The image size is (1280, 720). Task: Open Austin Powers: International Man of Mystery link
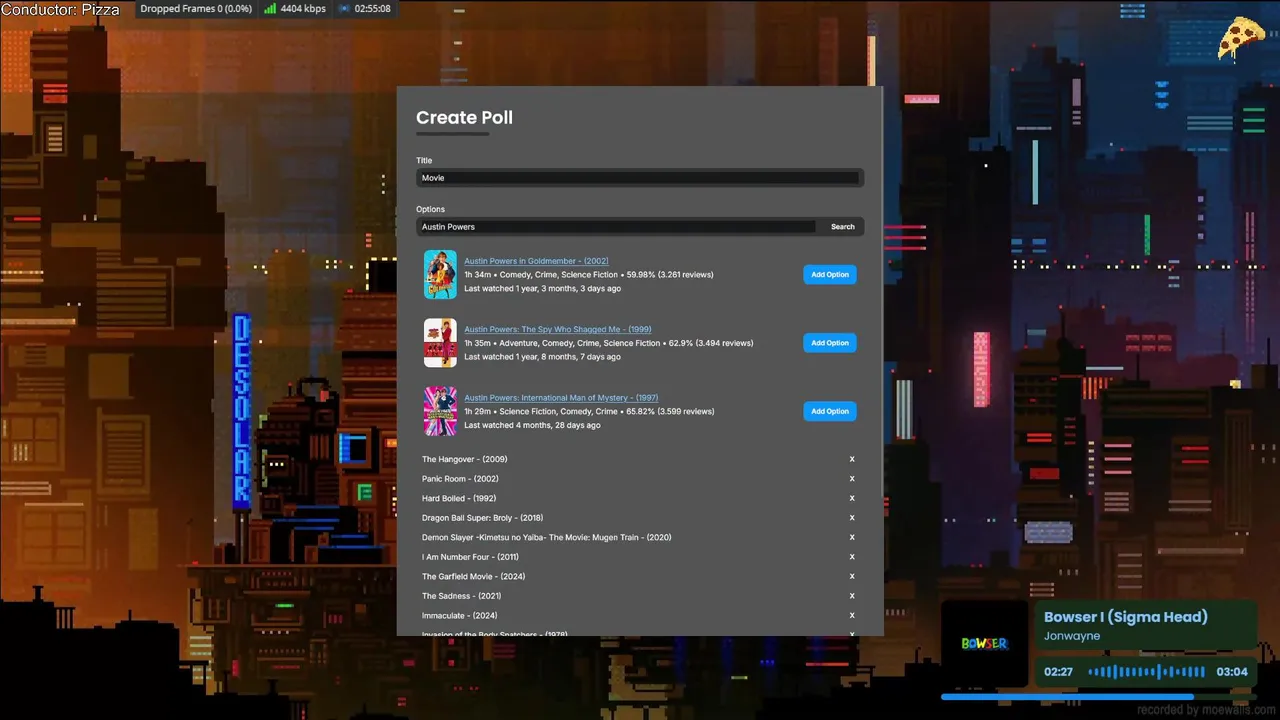(x=561, y=397)
